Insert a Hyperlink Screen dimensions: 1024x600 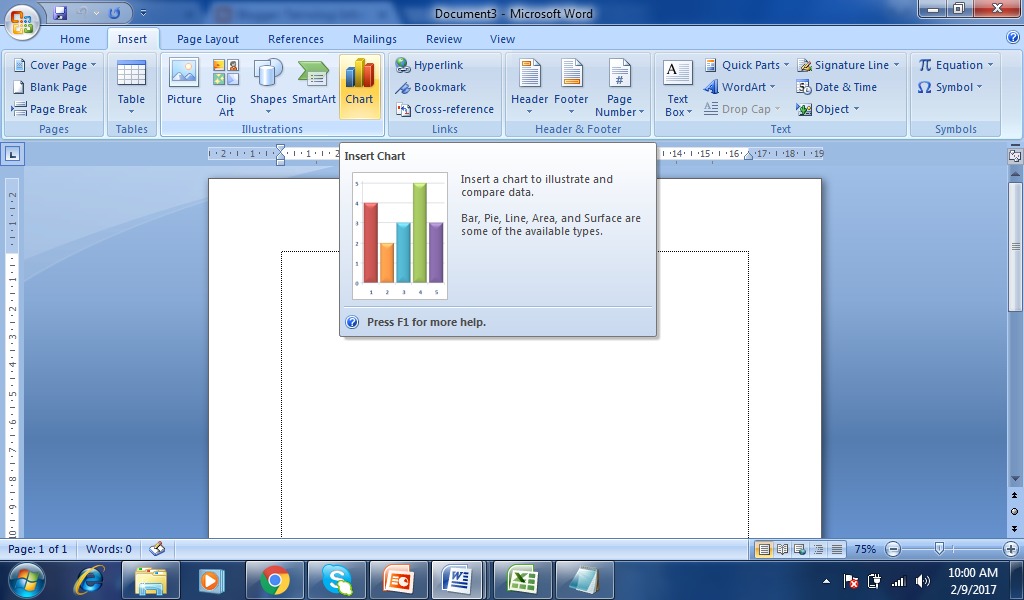427,64
